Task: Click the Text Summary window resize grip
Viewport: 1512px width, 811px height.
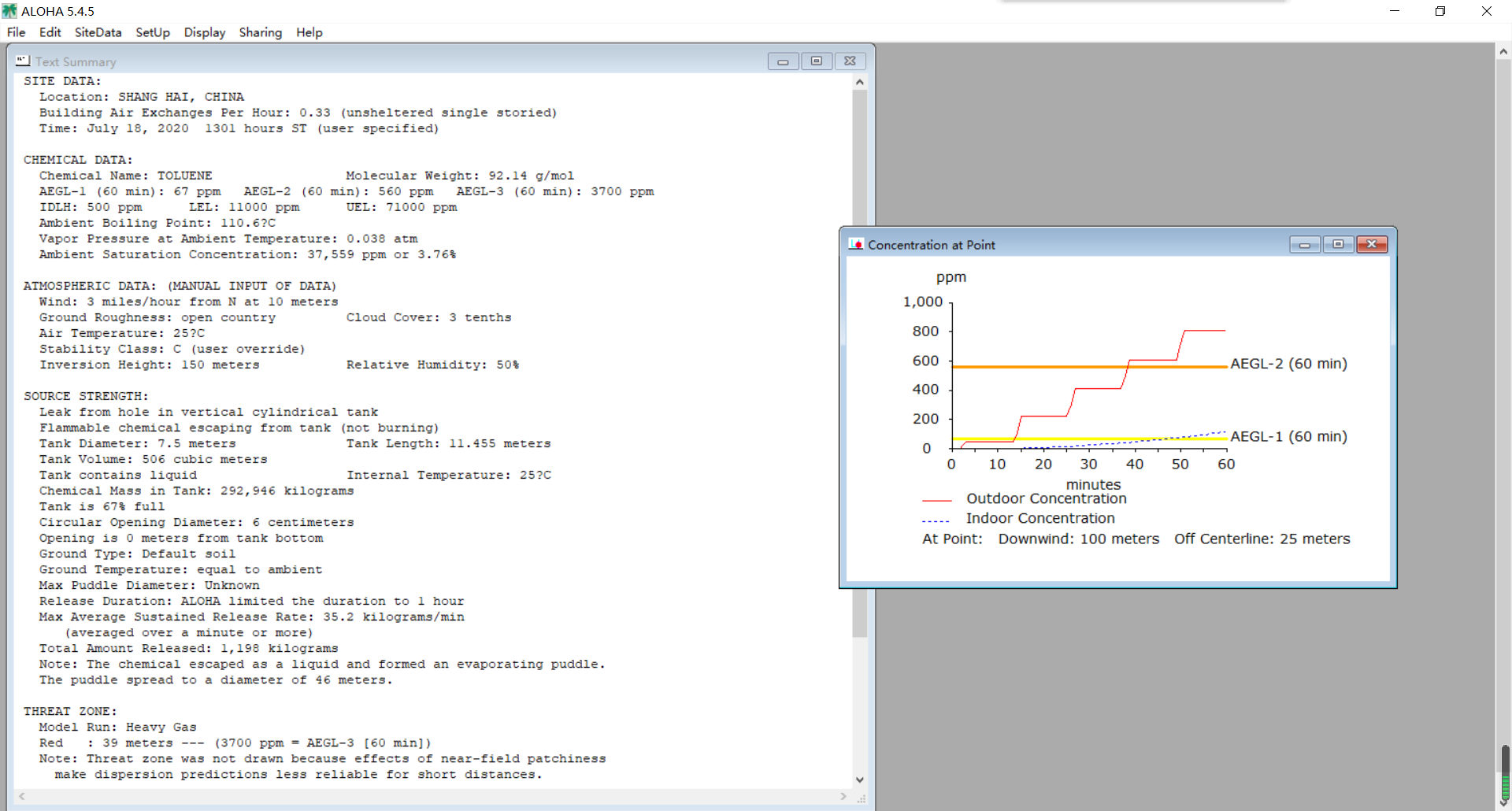Action: click(x=861, y=798)
